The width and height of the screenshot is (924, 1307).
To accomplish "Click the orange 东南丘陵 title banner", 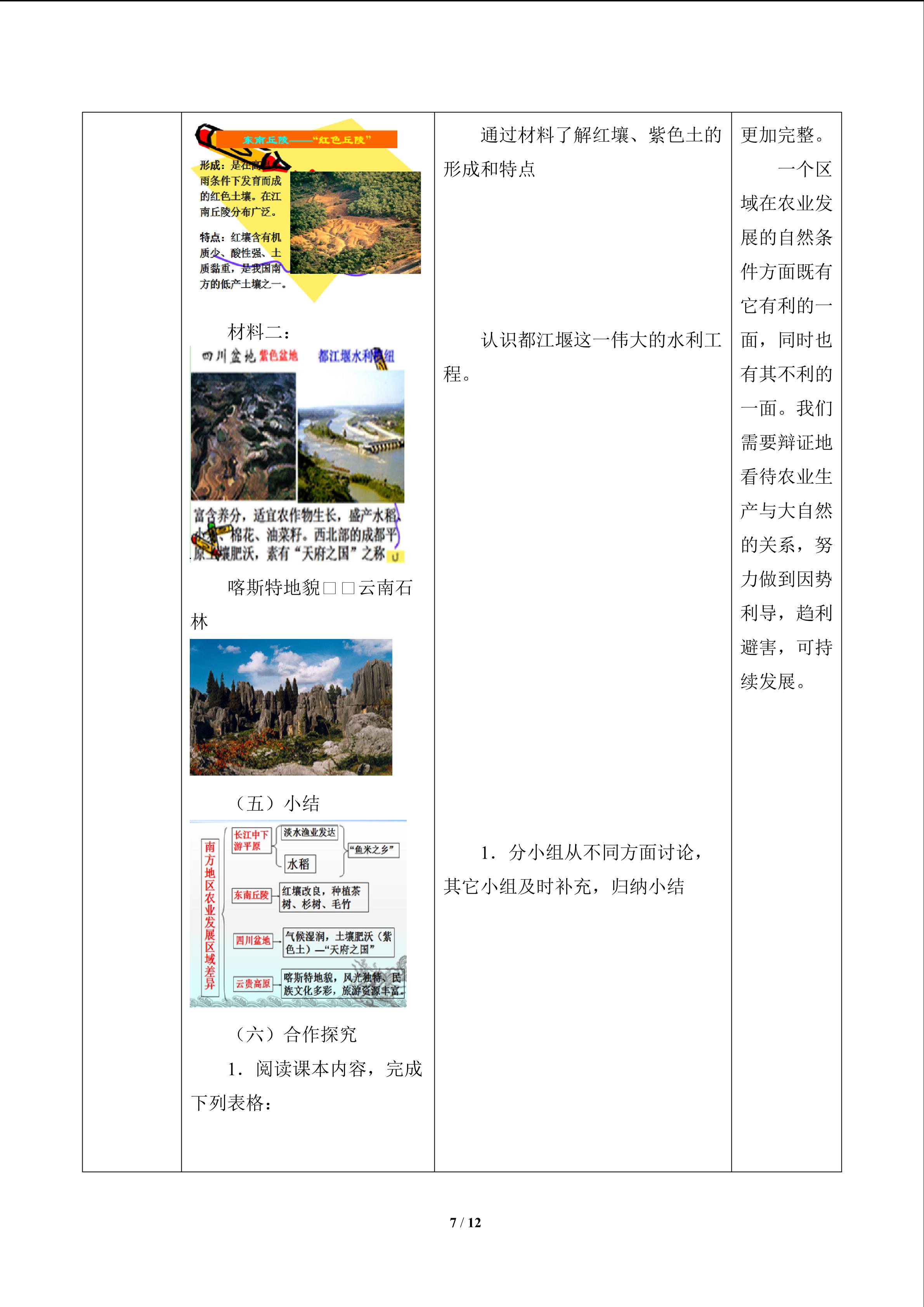I will (x=307, y=139).
